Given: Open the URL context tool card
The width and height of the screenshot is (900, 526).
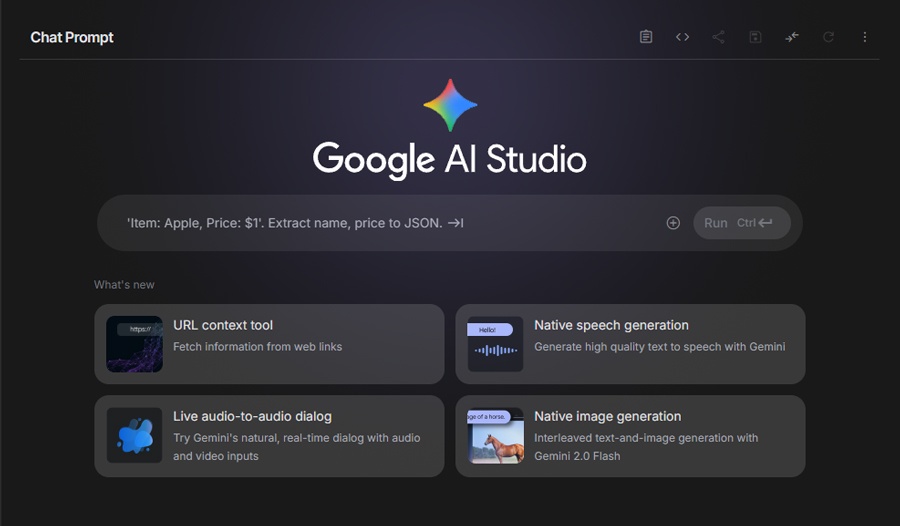Looking at the screenshot, I should [269, 344].
